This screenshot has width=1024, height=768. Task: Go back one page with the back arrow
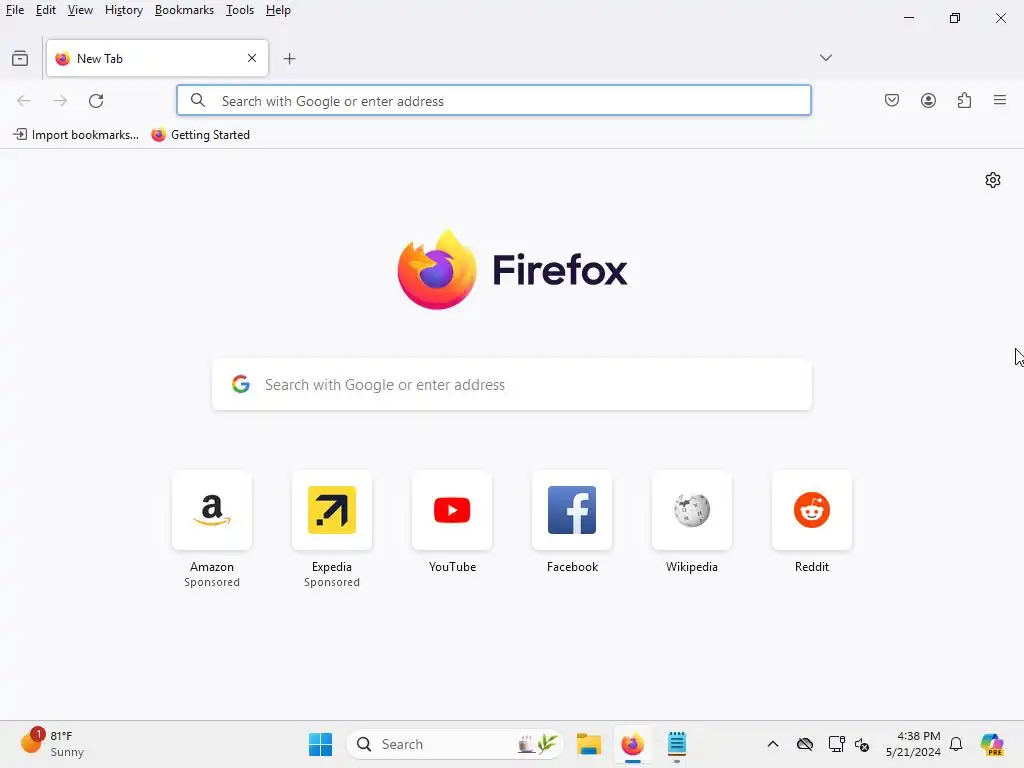[x=24, y=101]
